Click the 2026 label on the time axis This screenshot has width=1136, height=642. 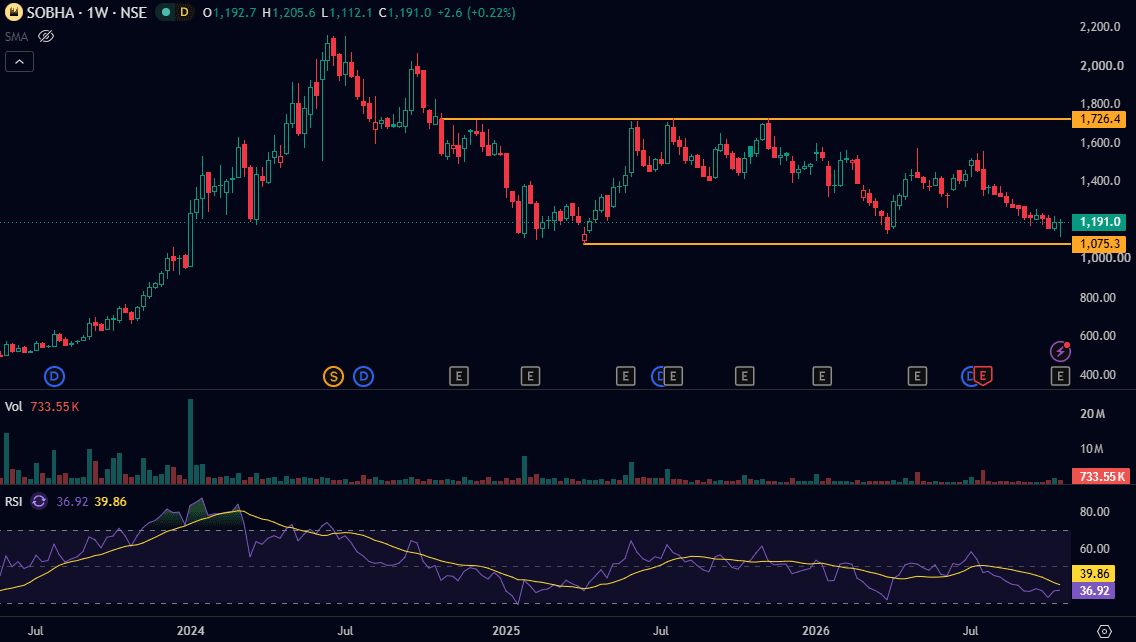click(x=815, y=630)
